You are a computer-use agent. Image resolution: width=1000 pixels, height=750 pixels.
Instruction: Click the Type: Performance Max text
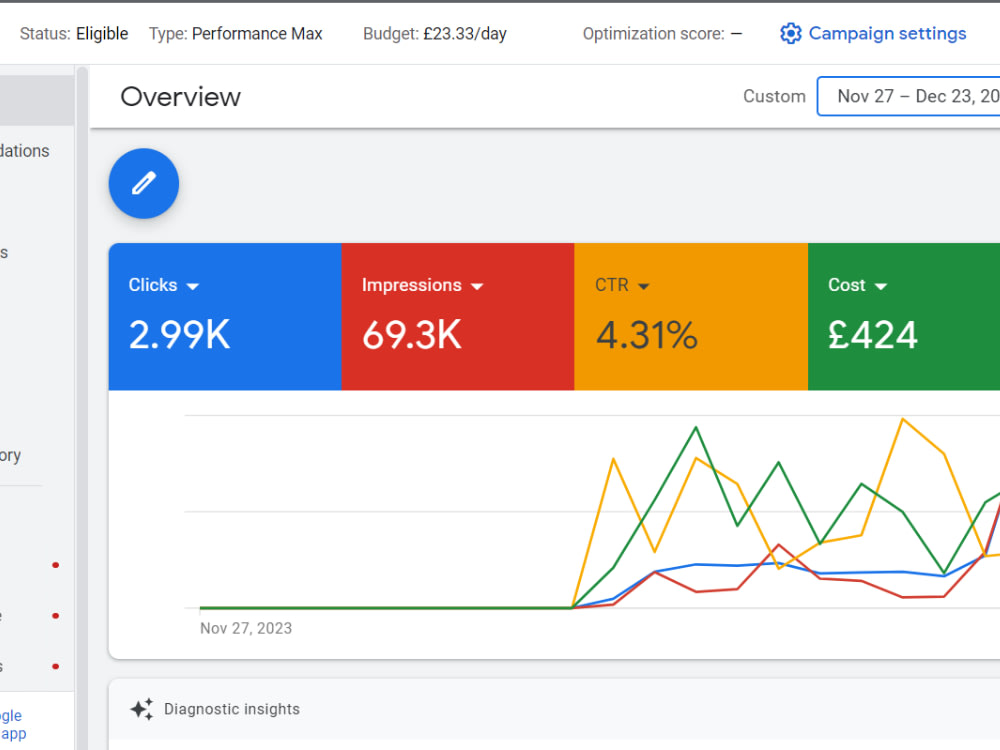(x=235, y=33)
